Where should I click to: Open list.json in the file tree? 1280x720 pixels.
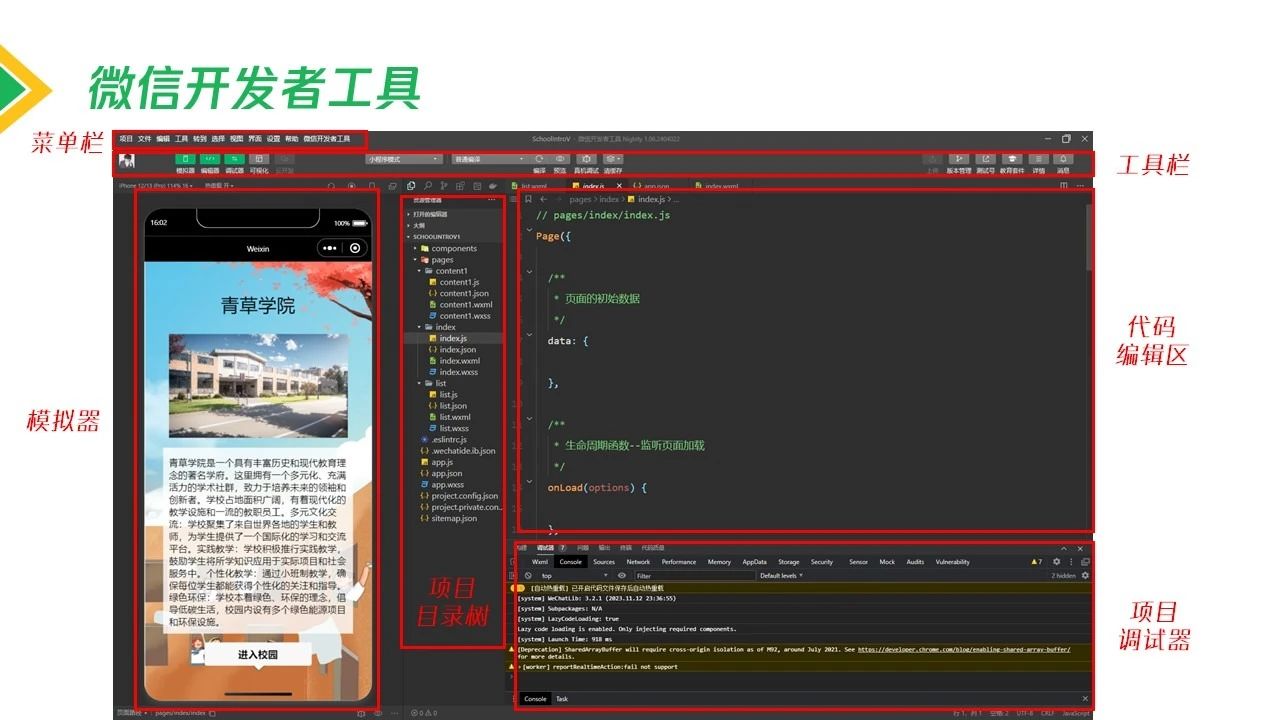point(447,406)
